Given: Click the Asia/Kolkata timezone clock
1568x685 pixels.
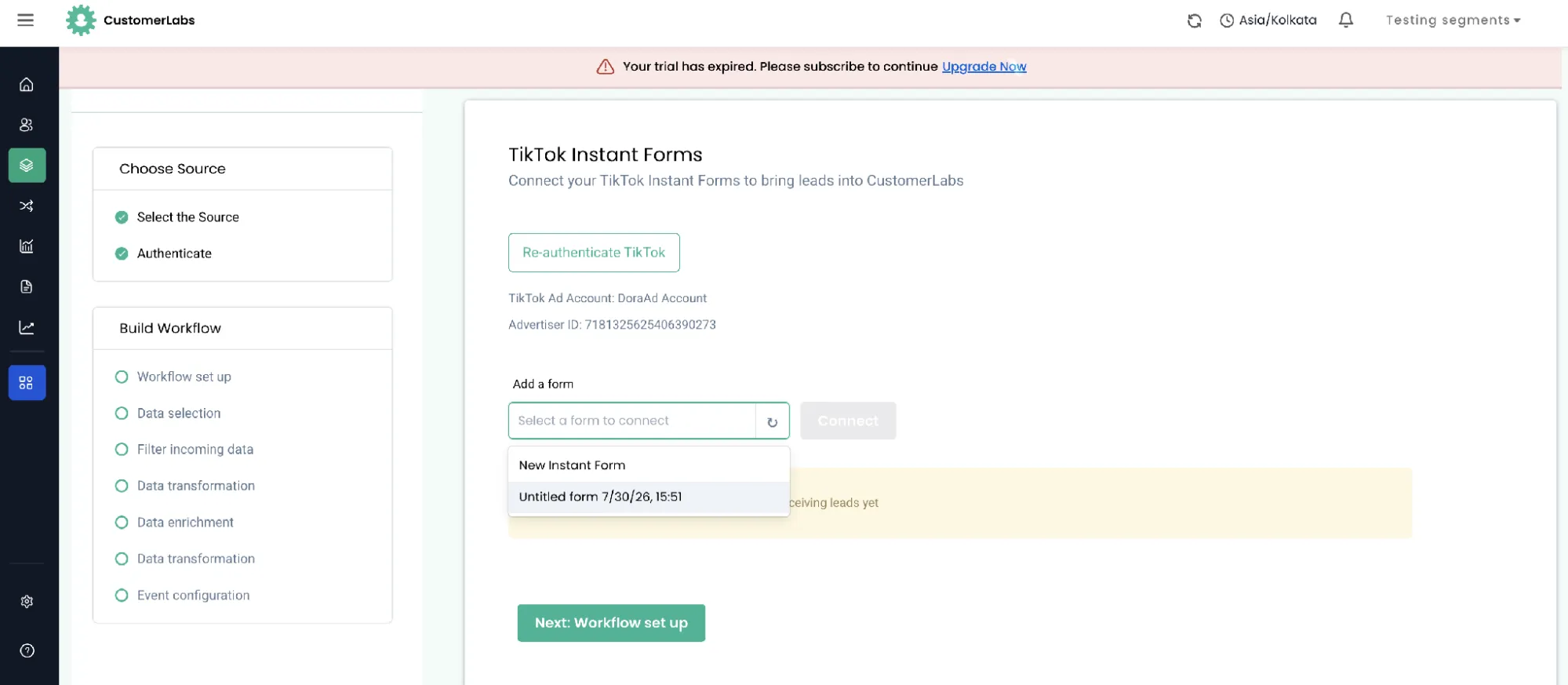Looking at the screenshot, I should [x=1268, y=20].
